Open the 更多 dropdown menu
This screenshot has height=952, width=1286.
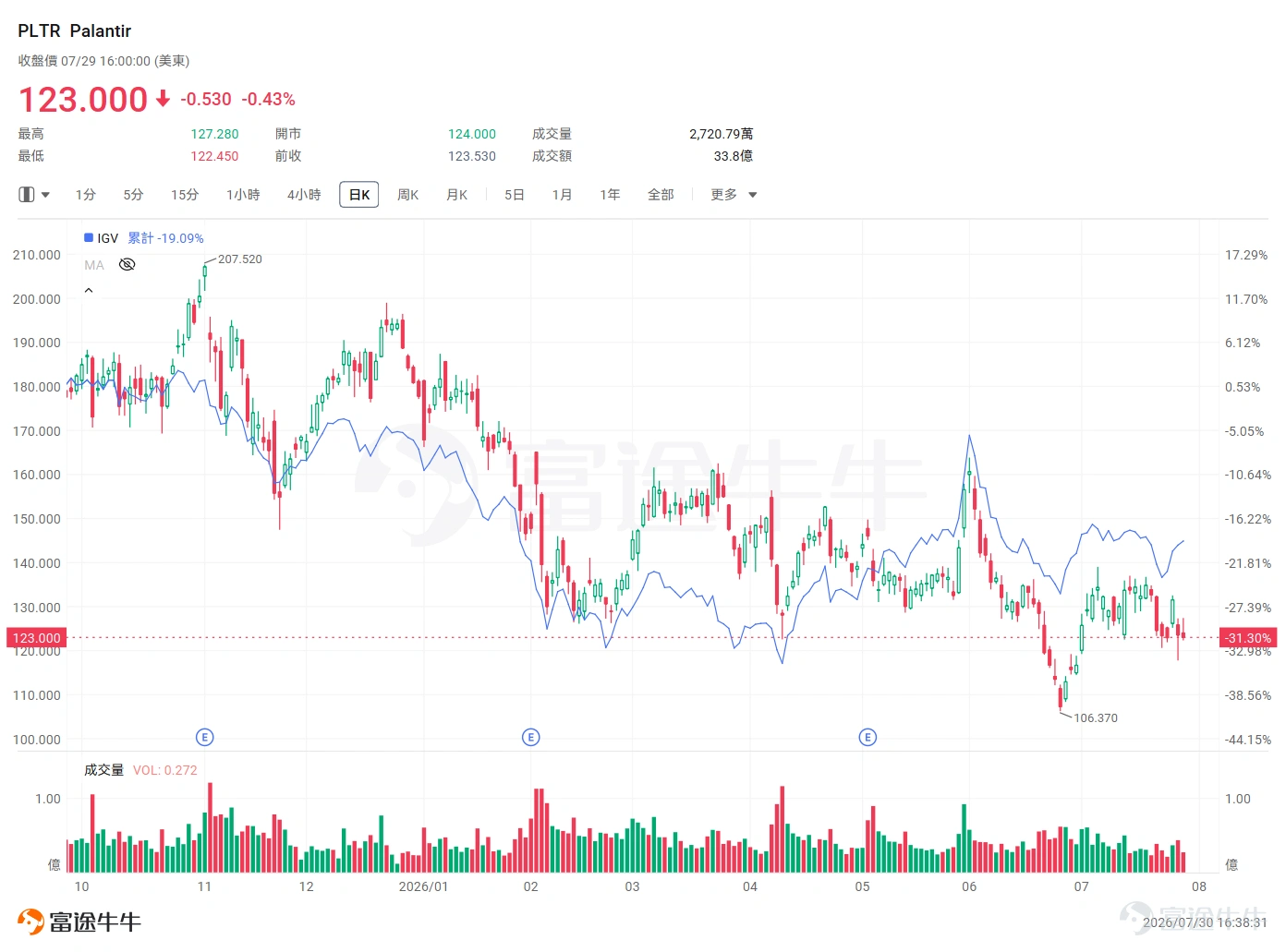[734, 195]
